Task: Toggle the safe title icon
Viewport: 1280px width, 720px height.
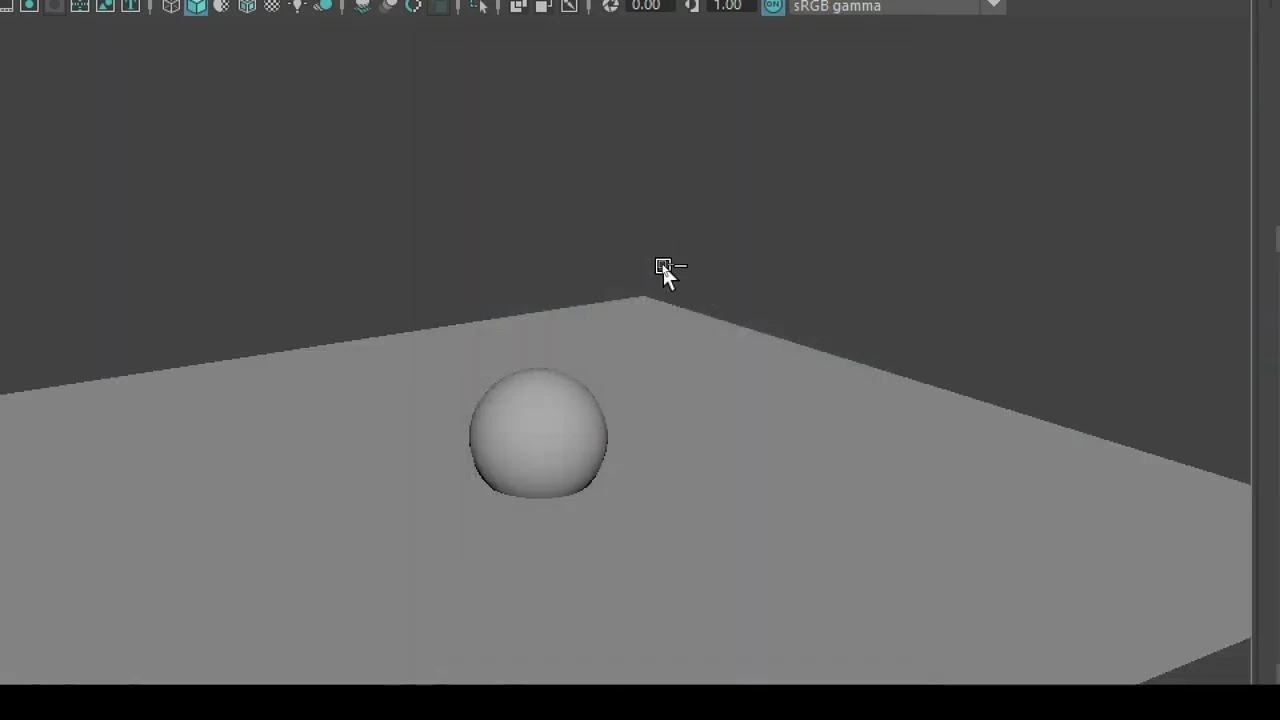Action: point(130,5)
